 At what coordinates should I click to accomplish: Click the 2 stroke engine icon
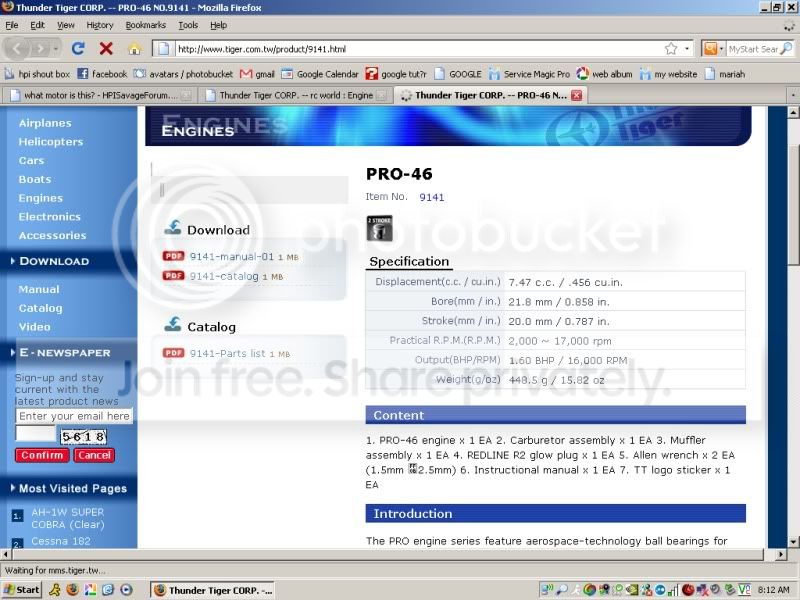click(x=380, y=228)
